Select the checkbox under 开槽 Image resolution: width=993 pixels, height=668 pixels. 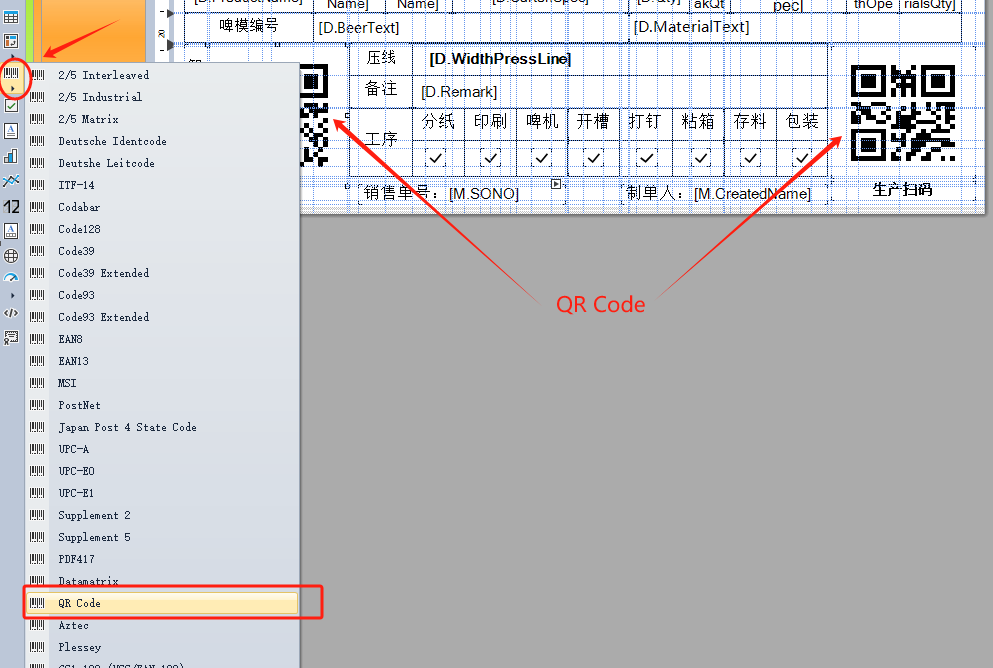click(x=593, y=157)
